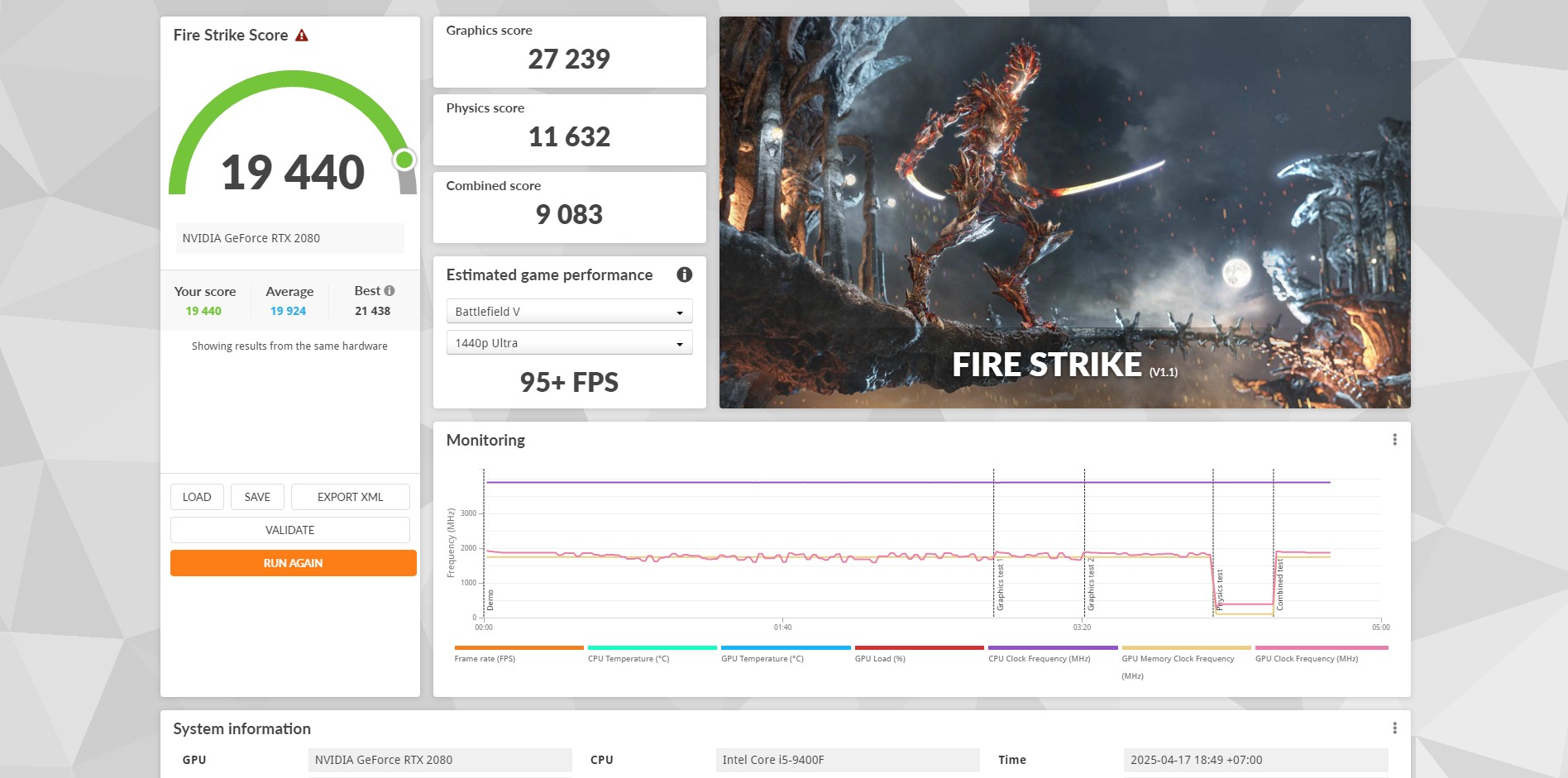Open the Monitoring panel three-dot menu
Screen dimensions: 1568x778
(x=1394, y=440)
